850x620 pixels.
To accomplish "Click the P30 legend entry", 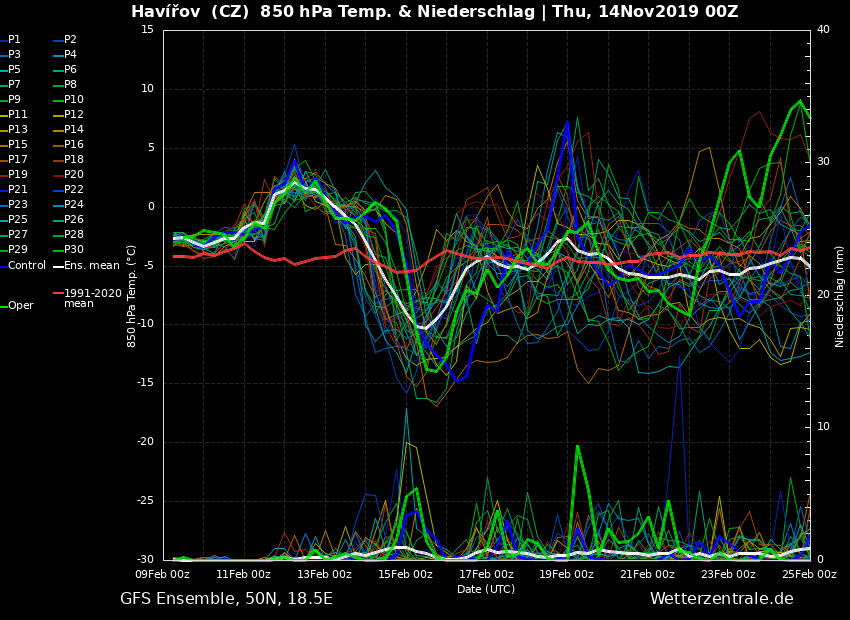I will pyautogui.click(x=74, y=250).
